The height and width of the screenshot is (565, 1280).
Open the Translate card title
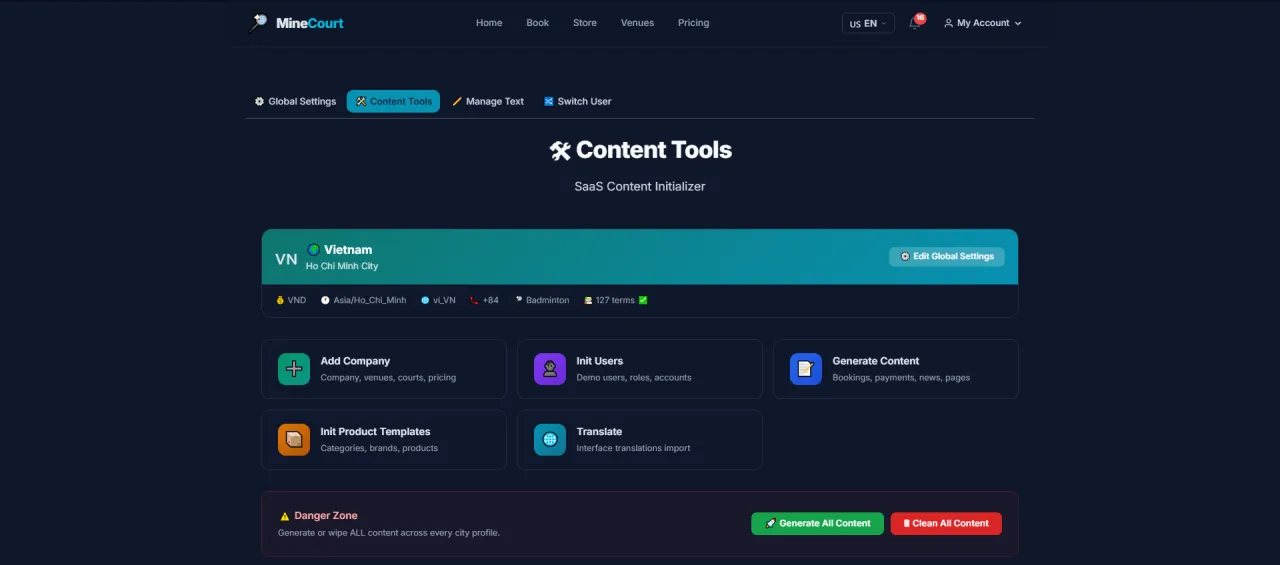599,432
